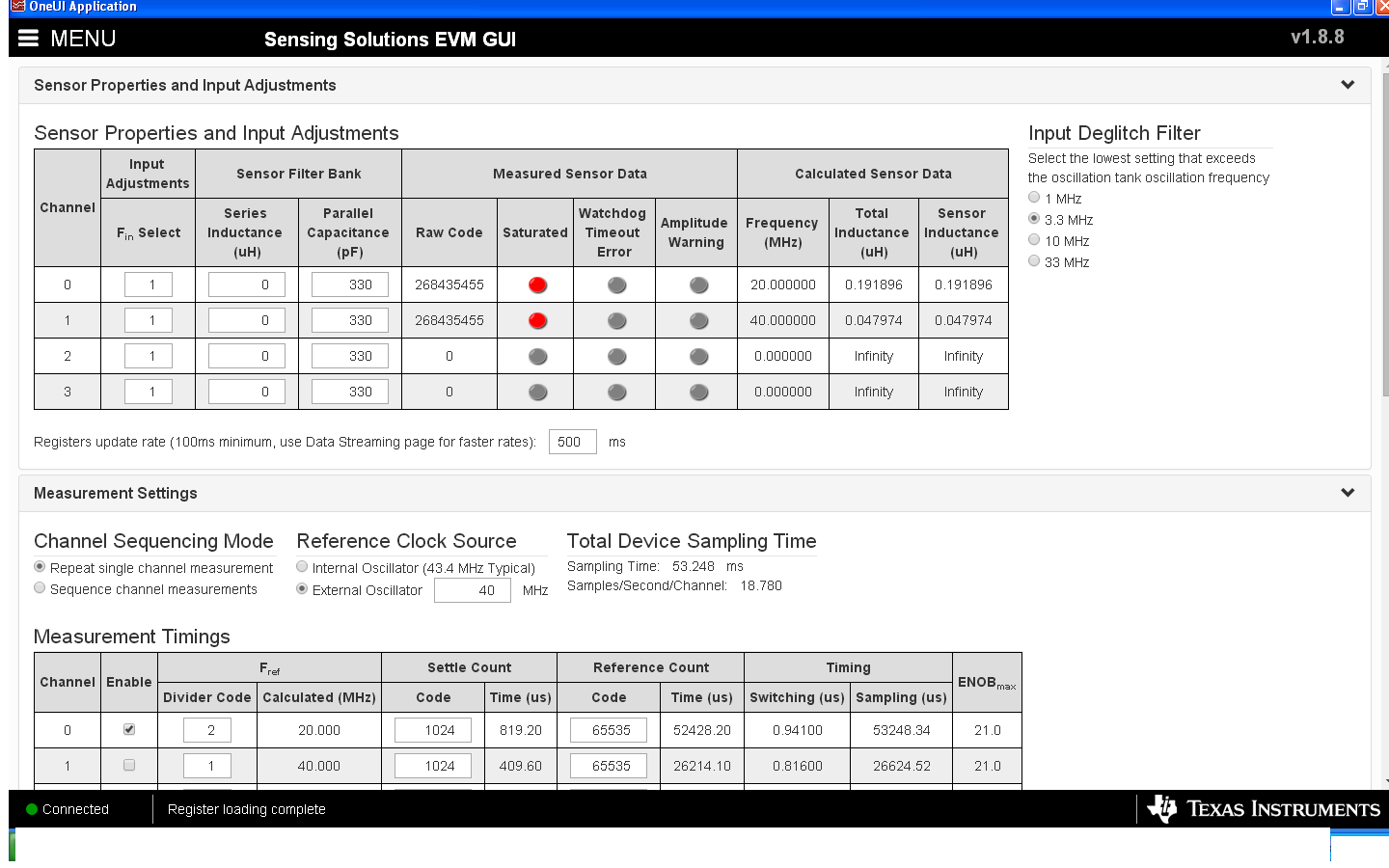1389x868 pixels.
Task: Click channel 3 Parallel Capacitance field
Action: (349, 392)
